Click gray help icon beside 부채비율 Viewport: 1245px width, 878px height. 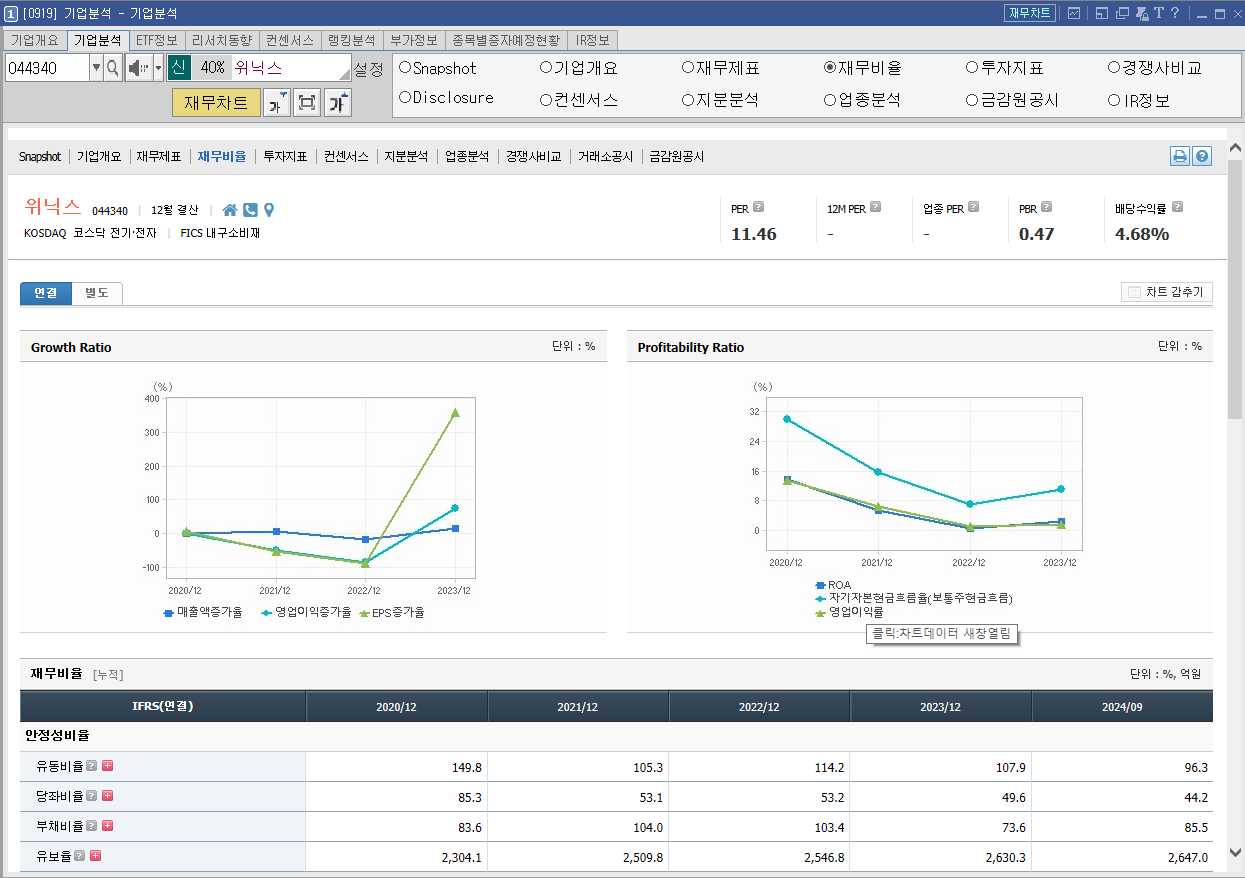point(91,826)
